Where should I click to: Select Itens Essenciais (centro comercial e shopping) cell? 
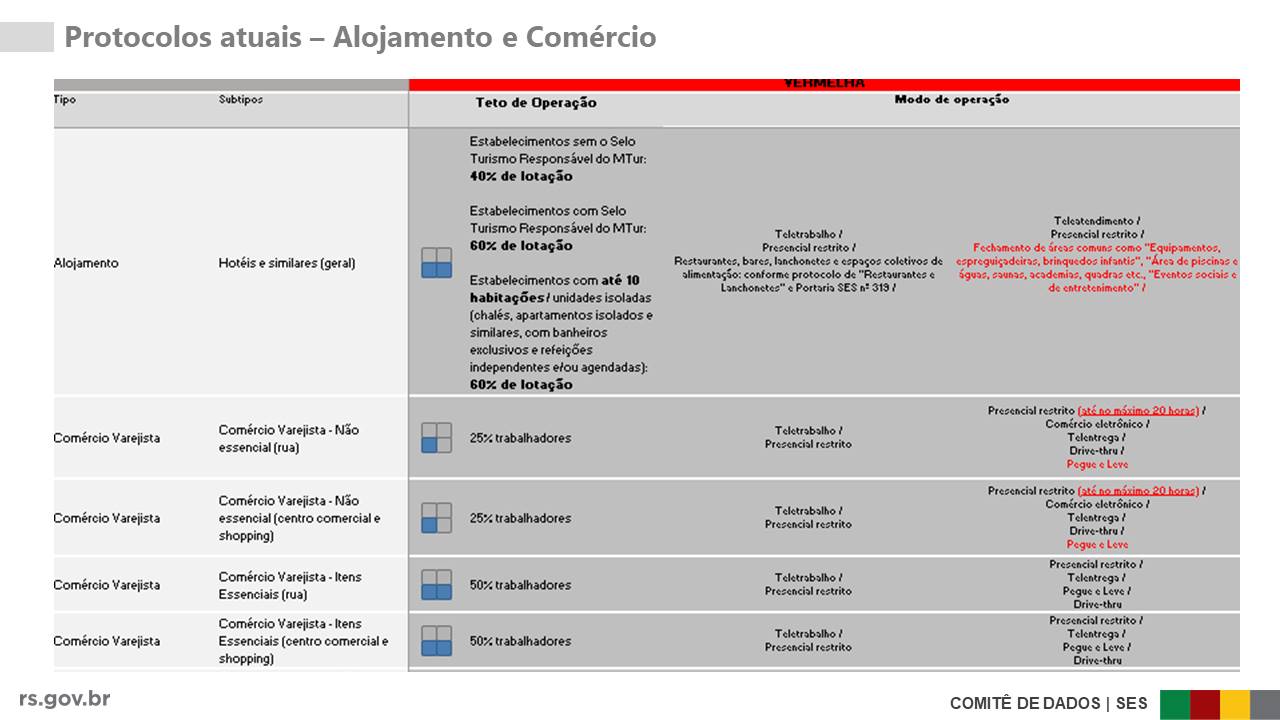303,641
